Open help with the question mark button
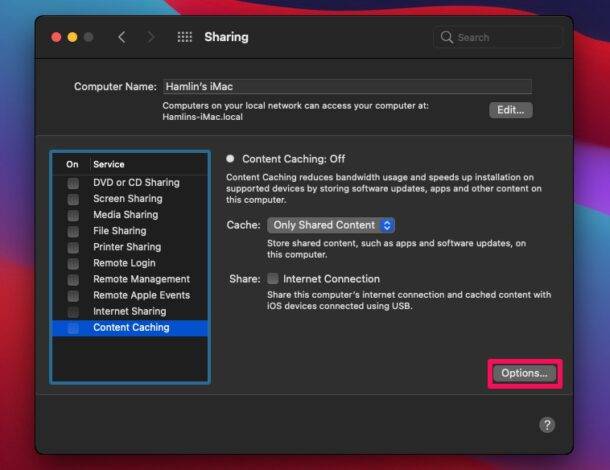The height and width of the screenshot is (470, 610). (x=547, y=425)
